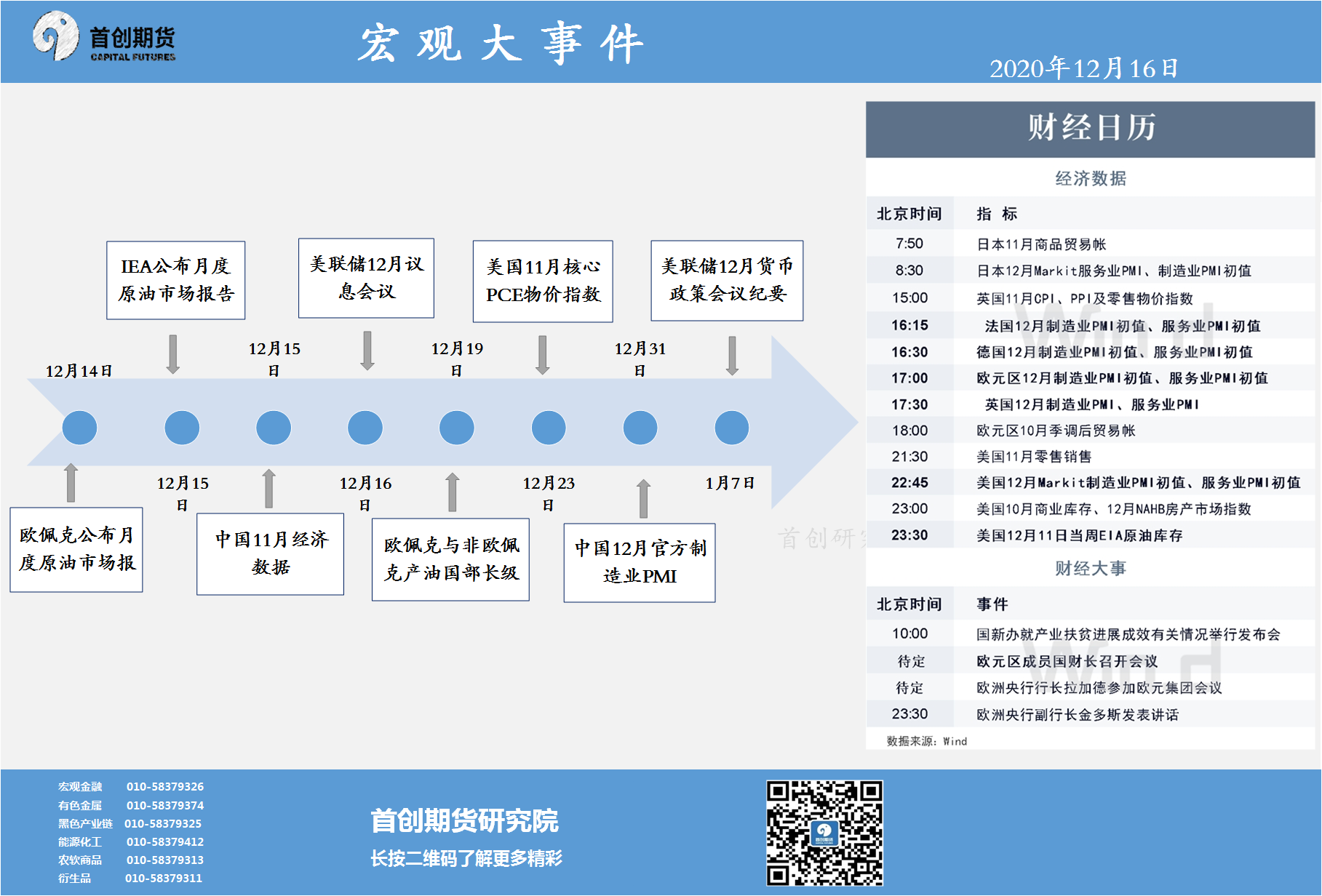The width and height of the screenshot is (1322, 896).
Task: Click the QR code in the footer
Action: pos(824,833)
